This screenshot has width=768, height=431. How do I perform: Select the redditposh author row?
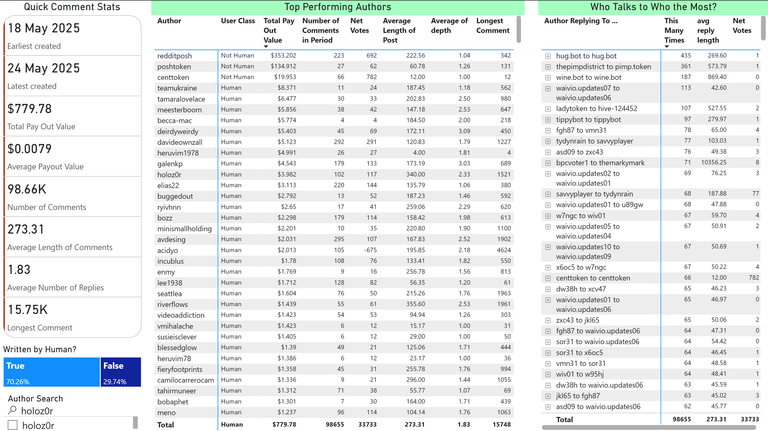pos(334,56)
